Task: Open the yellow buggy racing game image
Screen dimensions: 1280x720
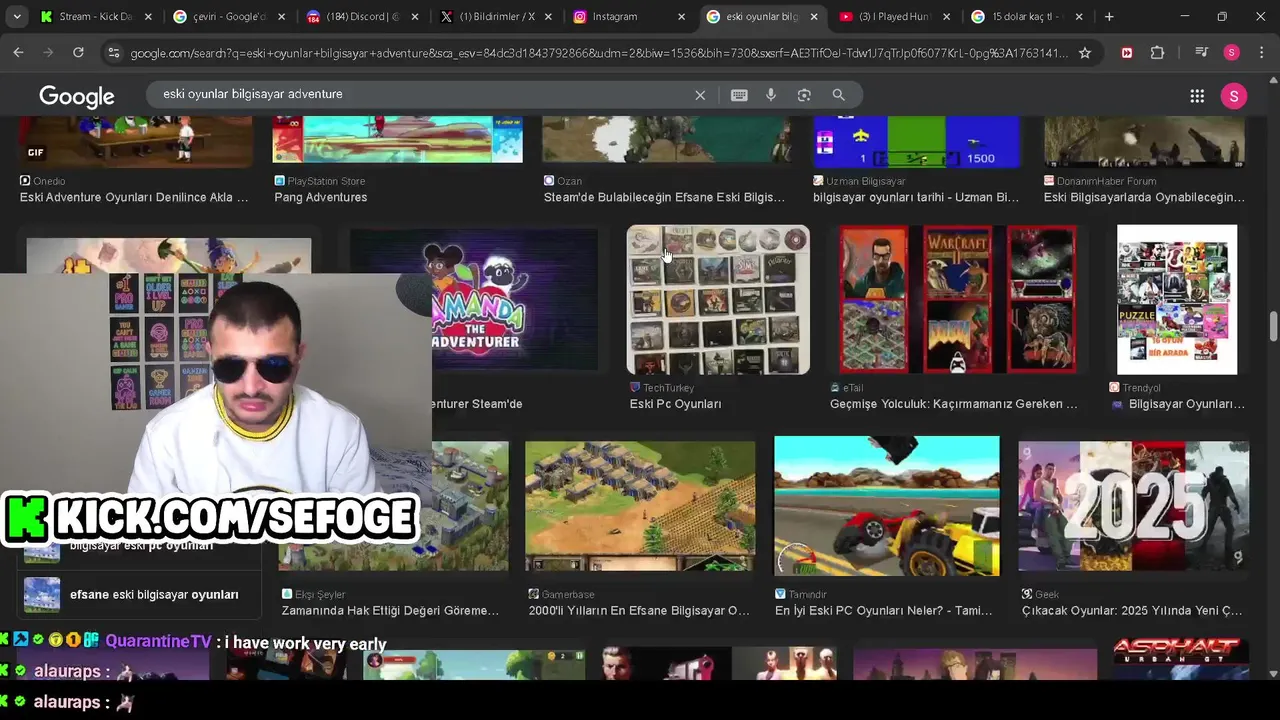Action: point(887,506)
